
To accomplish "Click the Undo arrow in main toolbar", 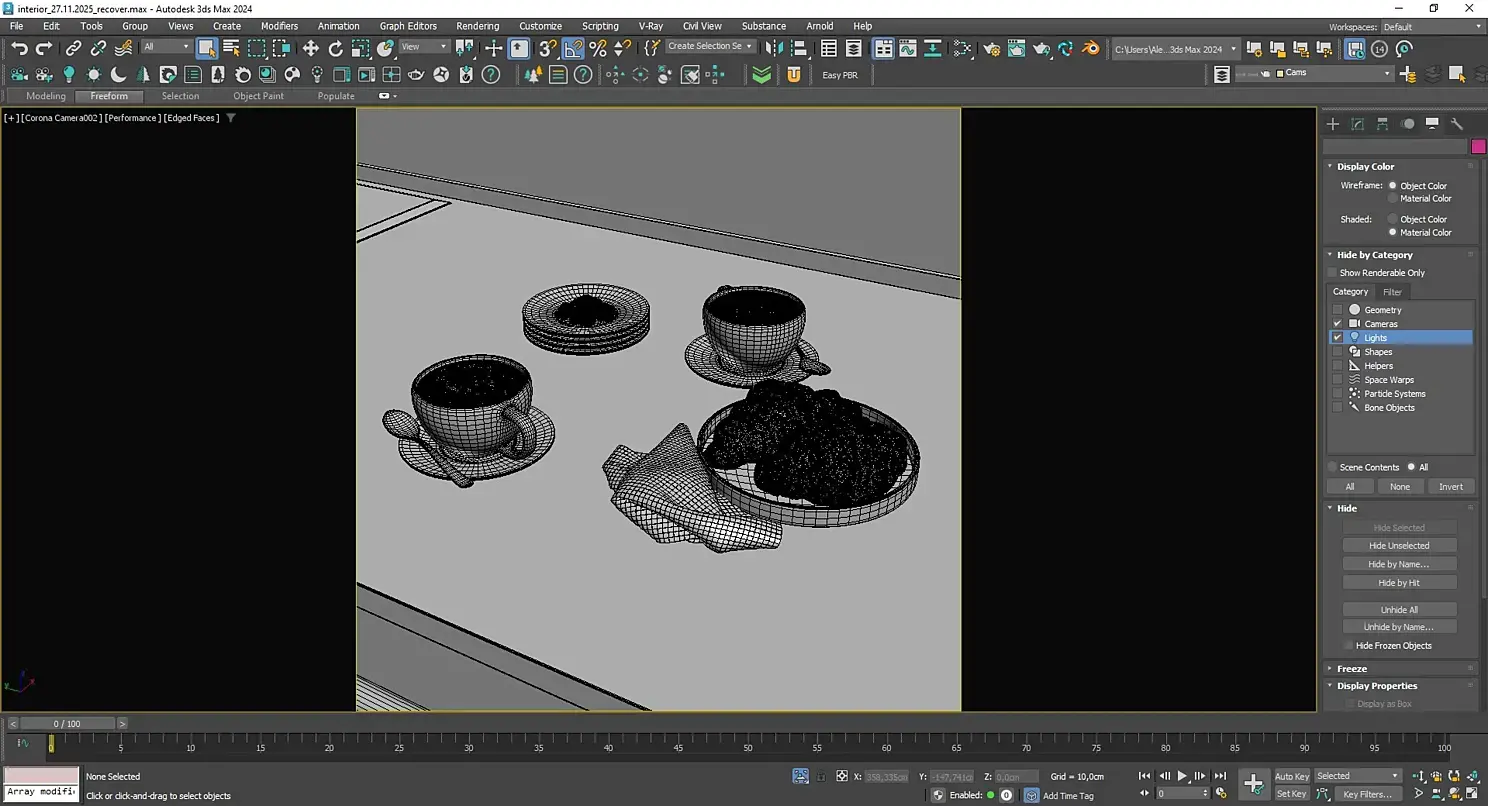I will 19,48.
